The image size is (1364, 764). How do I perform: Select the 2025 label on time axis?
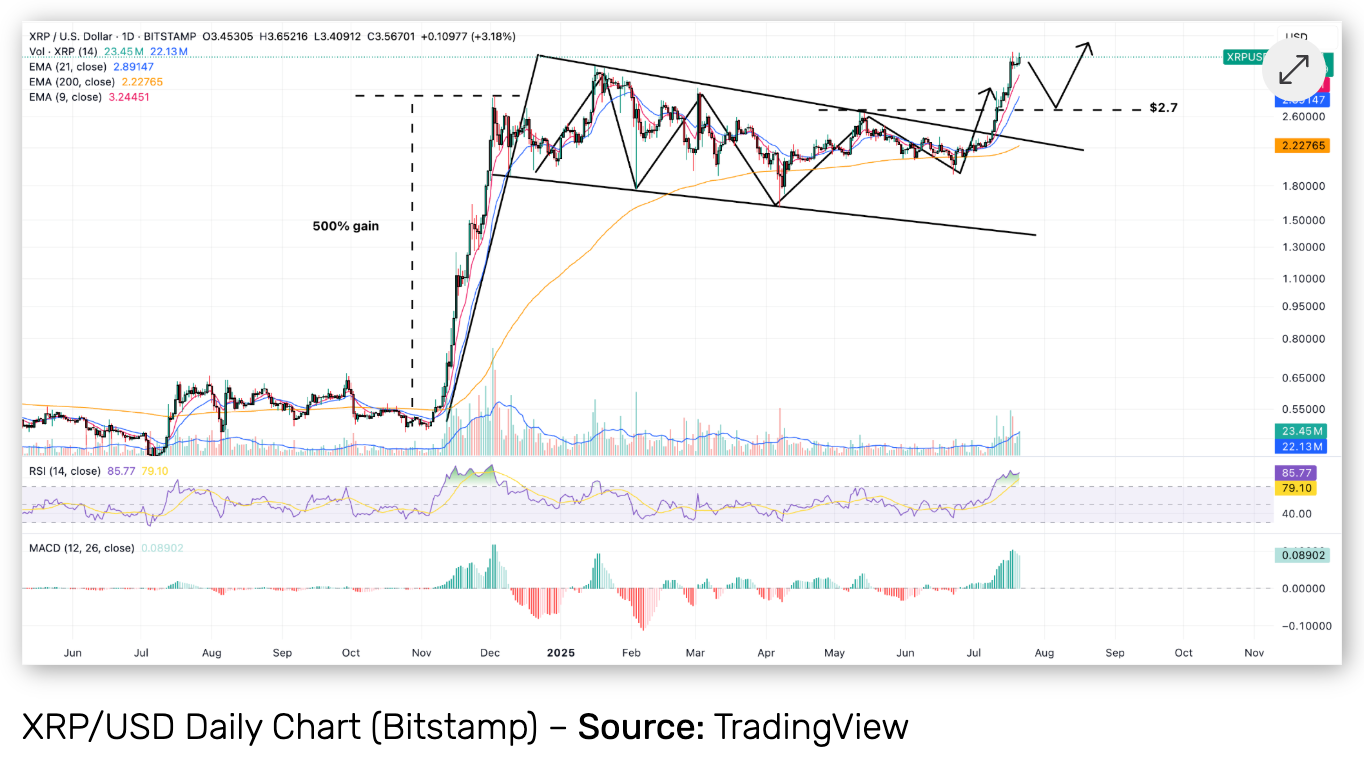click(561, 652)
